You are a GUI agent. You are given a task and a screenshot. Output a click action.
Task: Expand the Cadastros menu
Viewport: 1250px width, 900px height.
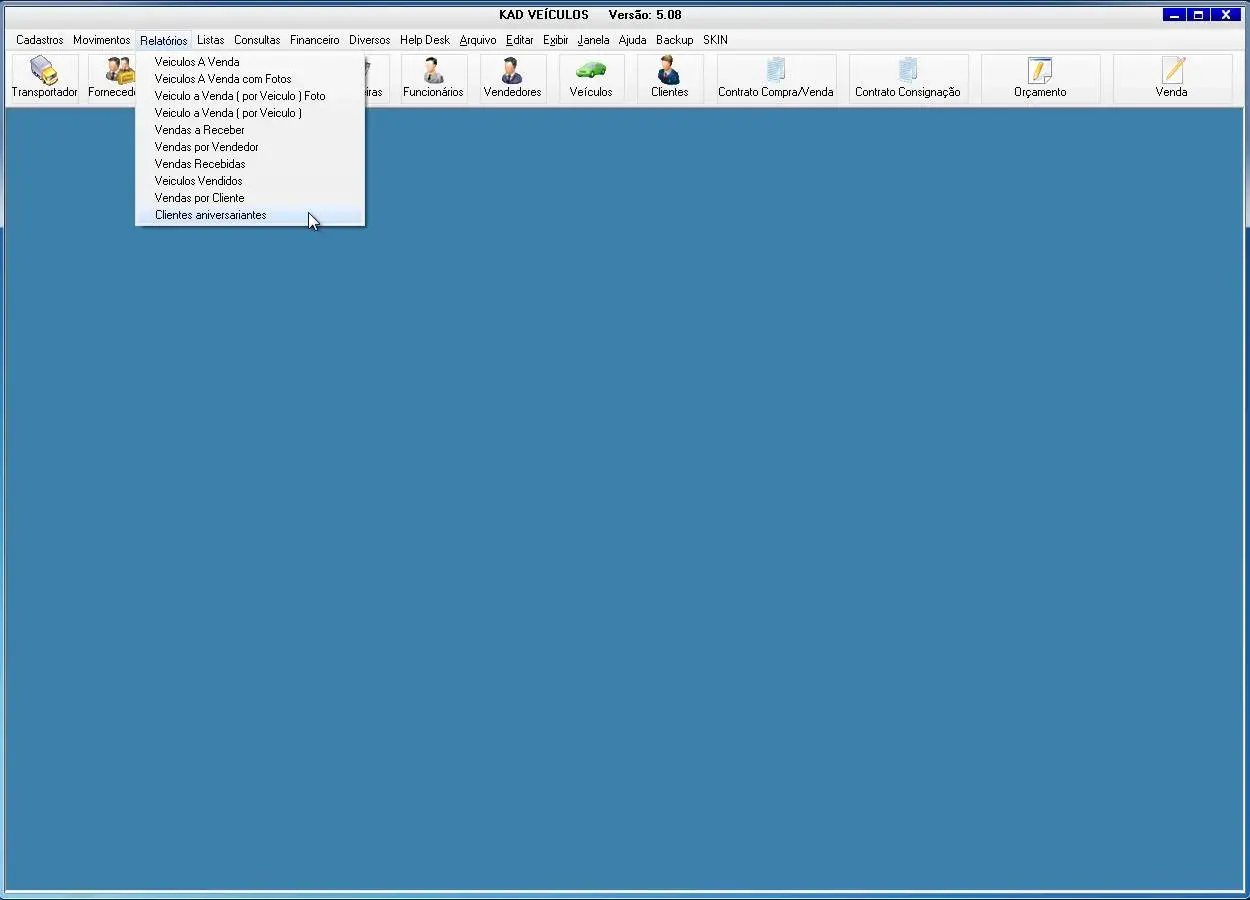[40, 40]
